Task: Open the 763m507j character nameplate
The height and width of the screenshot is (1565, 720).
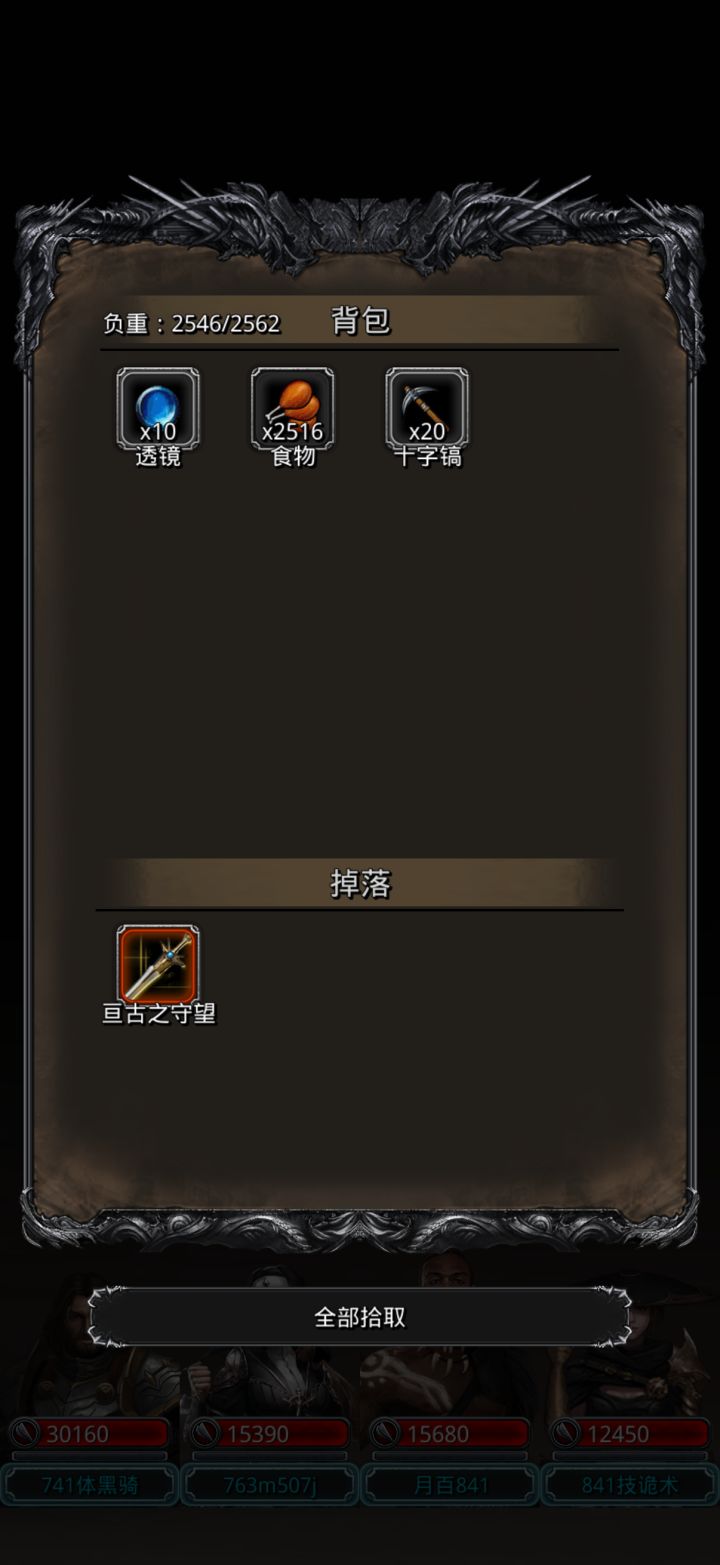Action: [270, 1485]
